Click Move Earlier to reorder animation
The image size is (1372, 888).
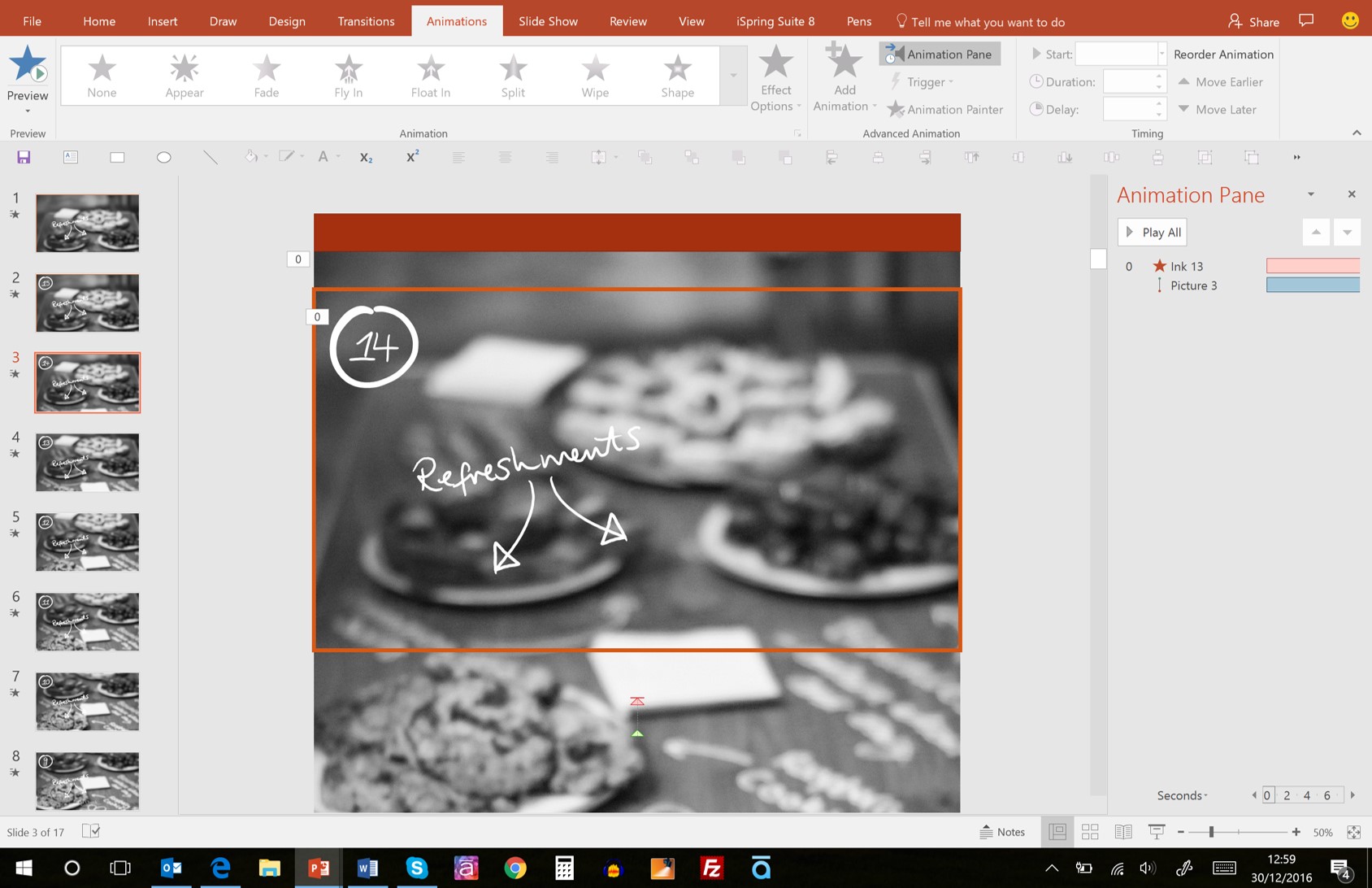1221,81
